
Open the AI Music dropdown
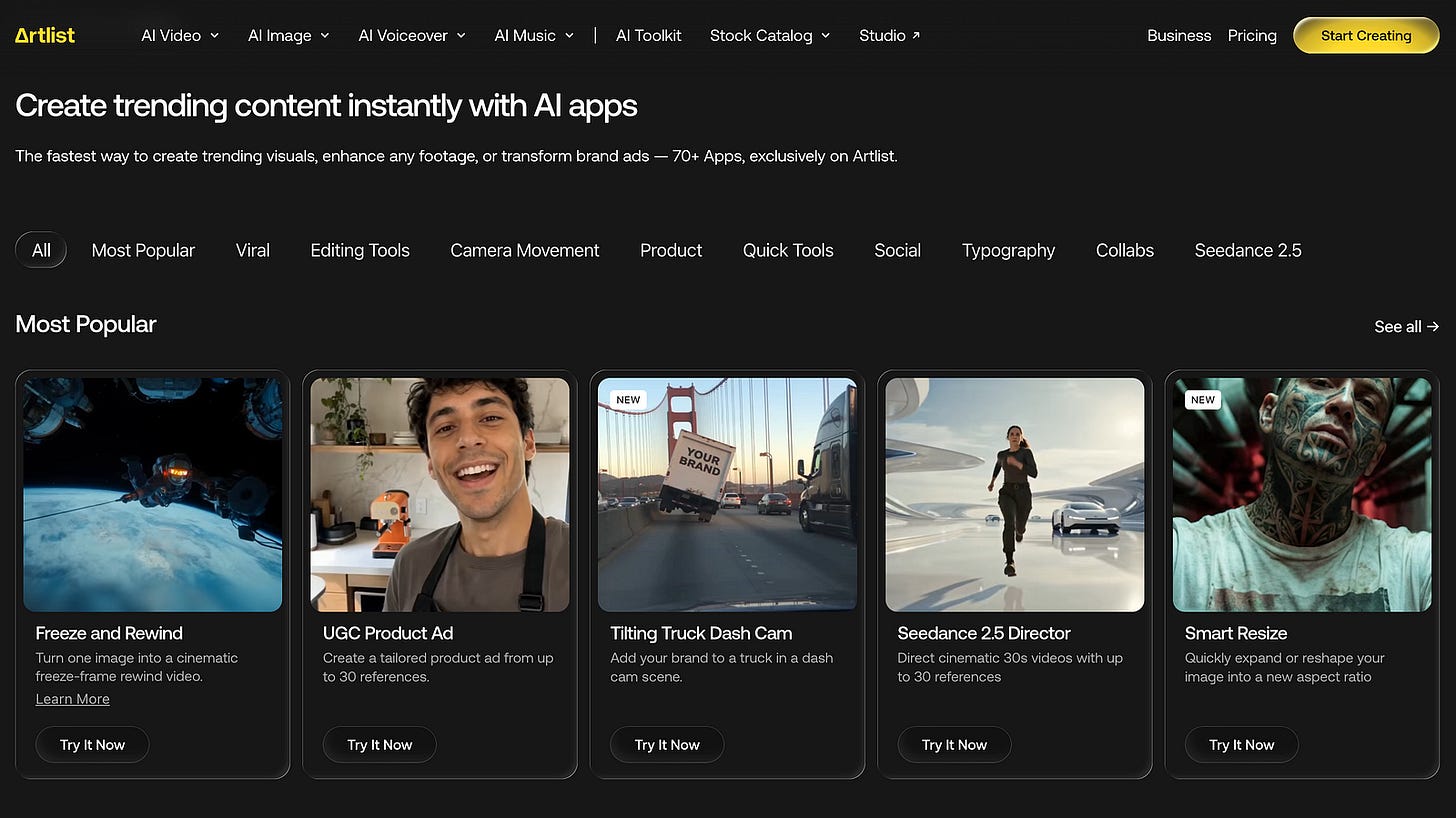534,36
